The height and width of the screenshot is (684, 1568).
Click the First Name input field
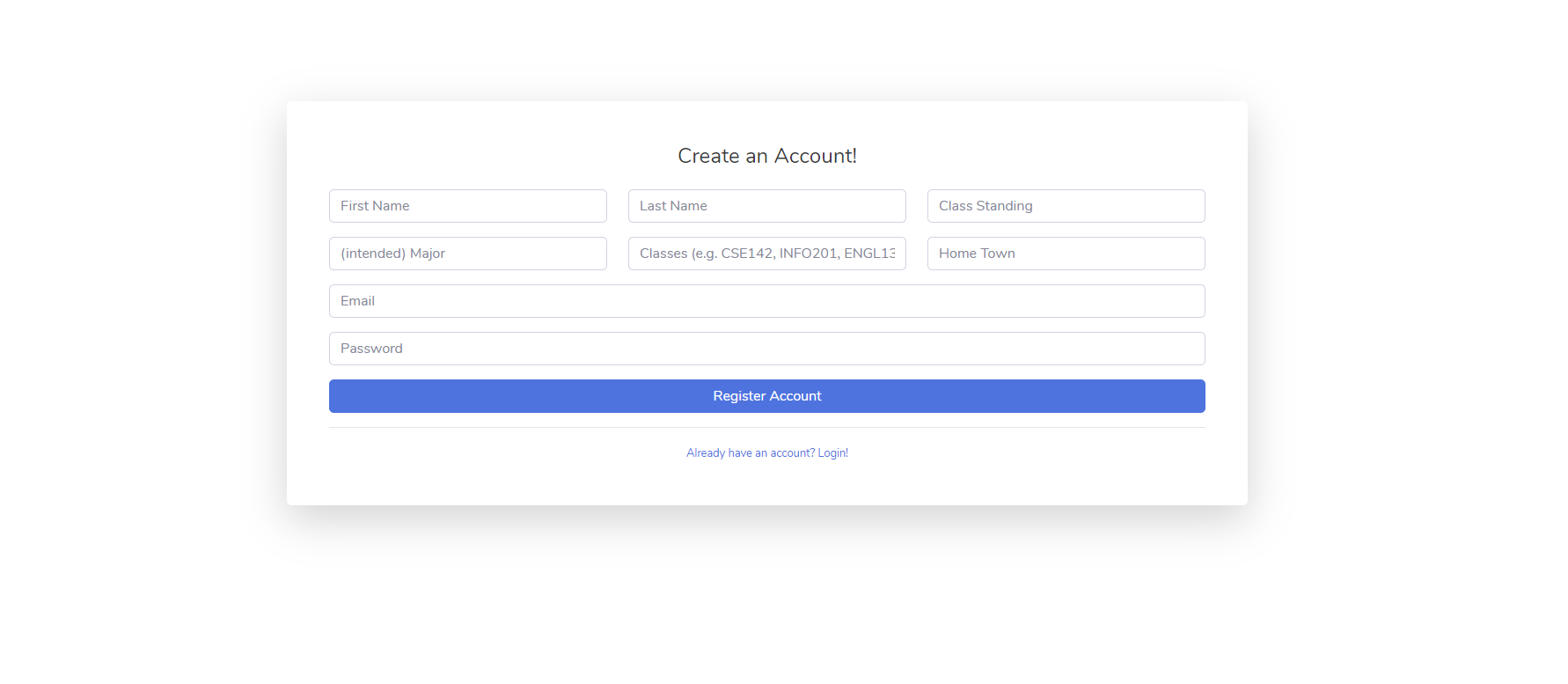[468, 206]
